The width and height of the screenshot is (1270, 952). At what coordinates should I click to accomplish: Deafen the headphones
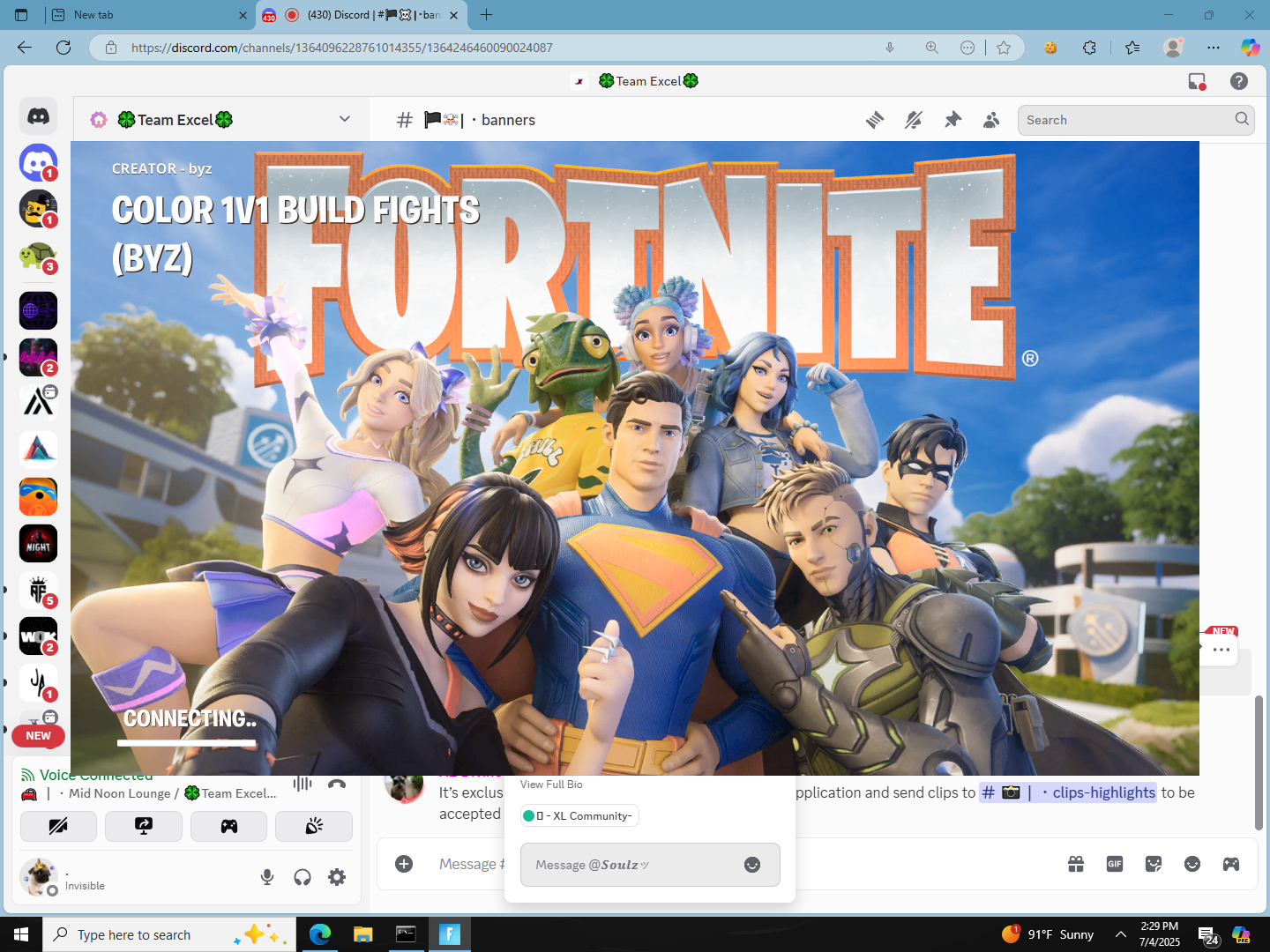pyautogui.click(x=303, y=877)
